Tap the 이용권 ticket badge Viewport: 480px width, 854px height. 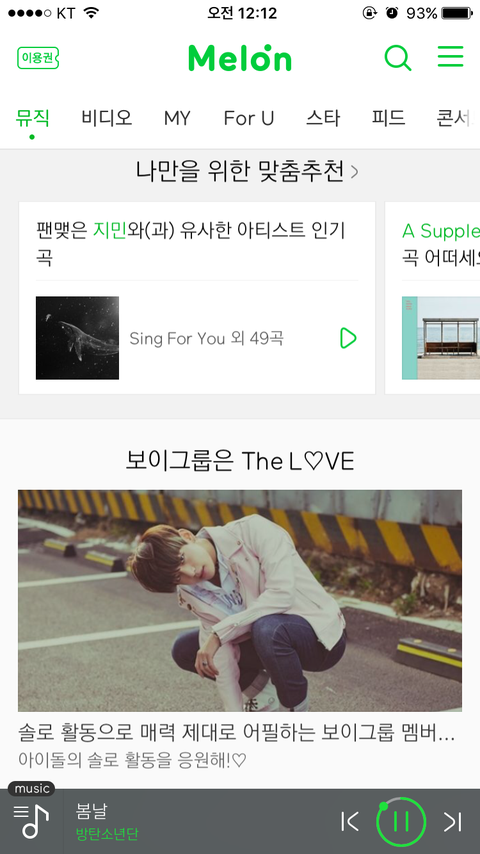tap(38, 58)
